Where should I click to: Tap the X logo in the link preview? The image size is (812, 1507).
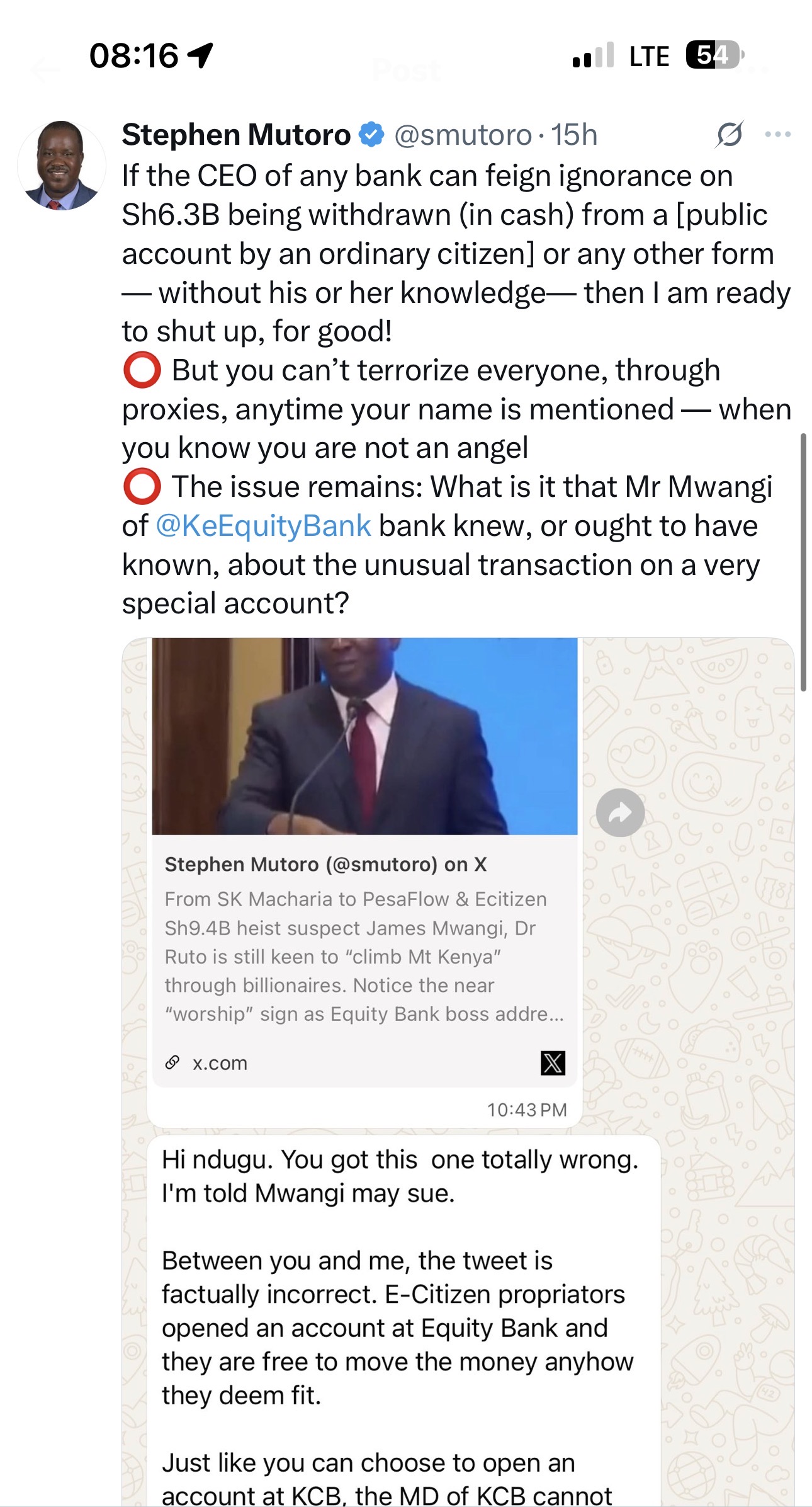pyautogui.click(x=553, y=1063)
